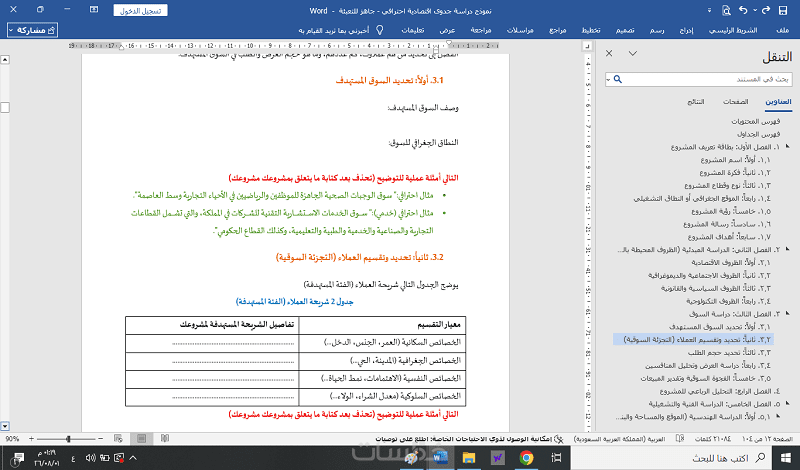Open the Undo history dropdown arrow
Image resolution: width=800 pixels, height=470 pixels.
[755, 10]
